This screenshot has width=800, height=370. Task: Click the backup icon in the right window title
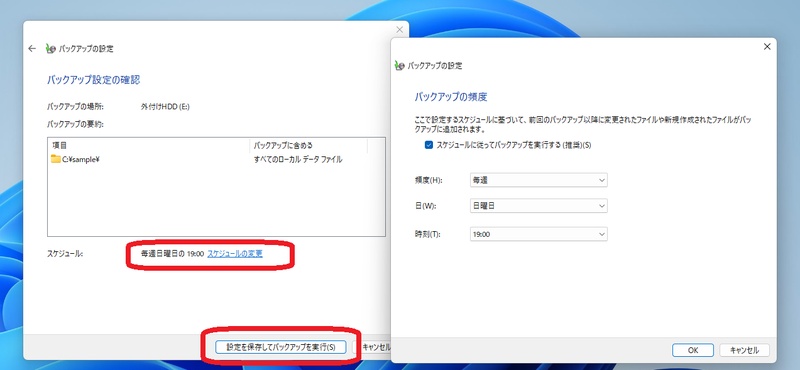click(399, 66)
